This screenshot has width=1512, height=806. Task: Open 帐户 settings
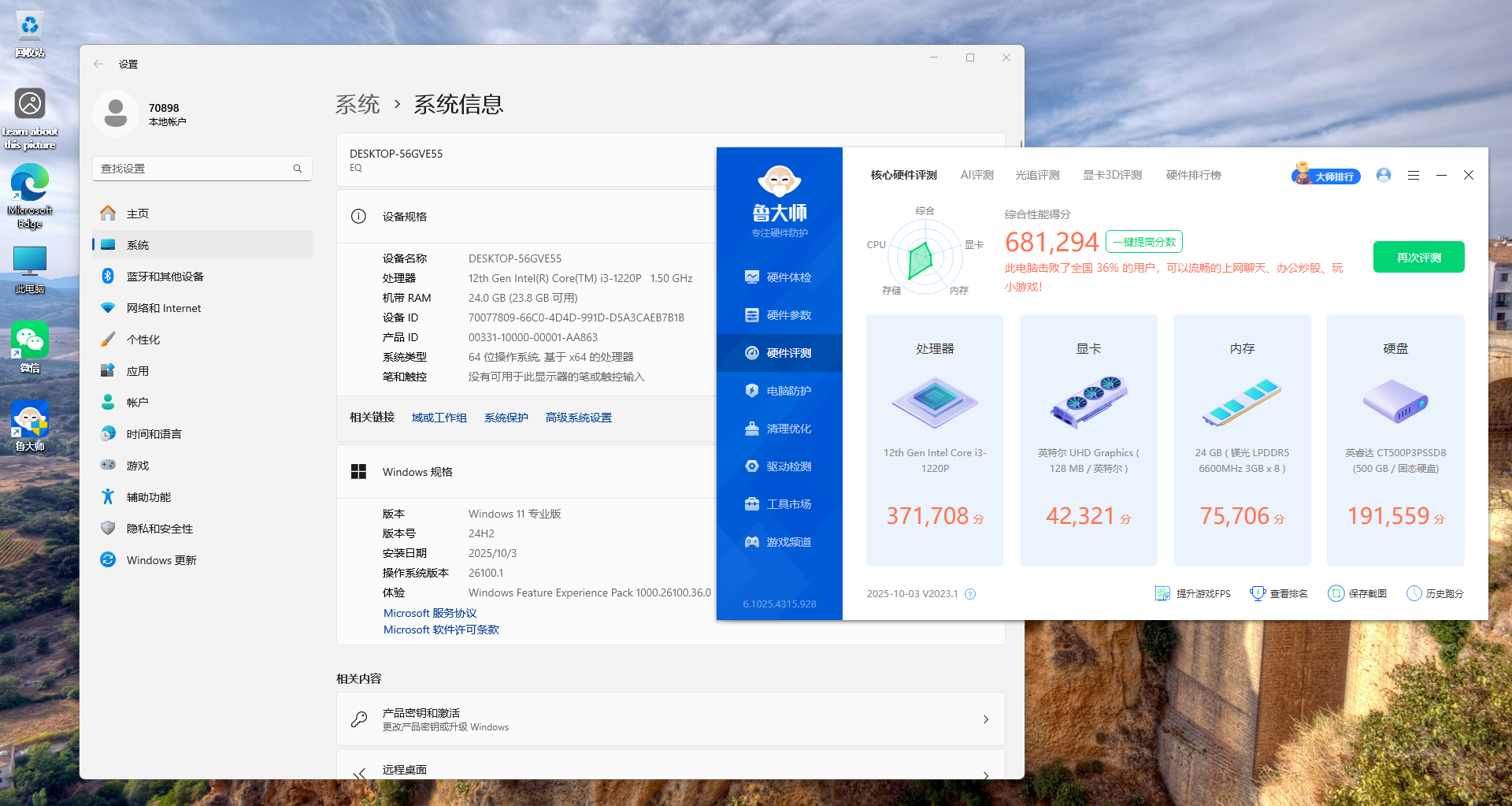202,403
